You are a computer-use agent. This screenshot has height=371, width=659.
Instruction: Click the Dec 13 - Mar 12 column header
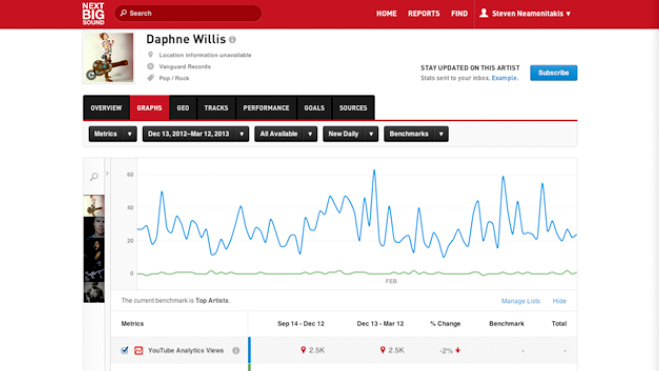tap(380, 324)
